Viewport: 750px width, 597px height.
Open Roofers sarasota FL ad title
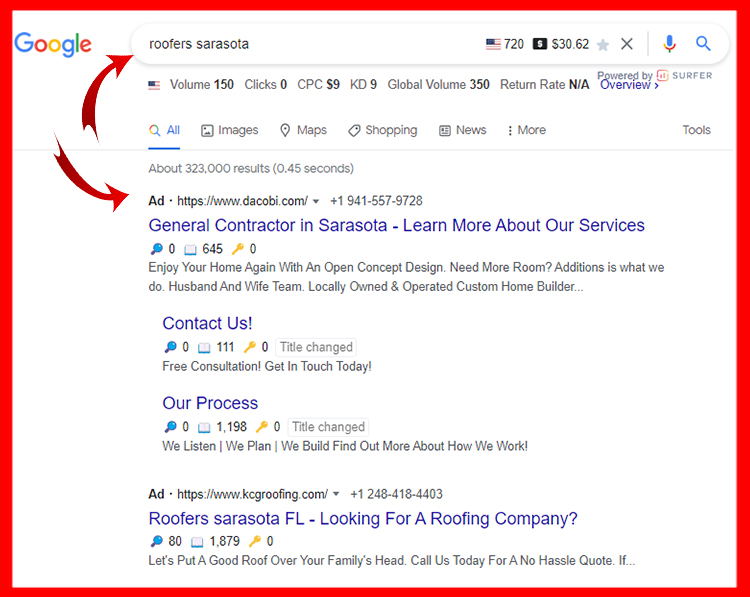(x=363, y=519)
